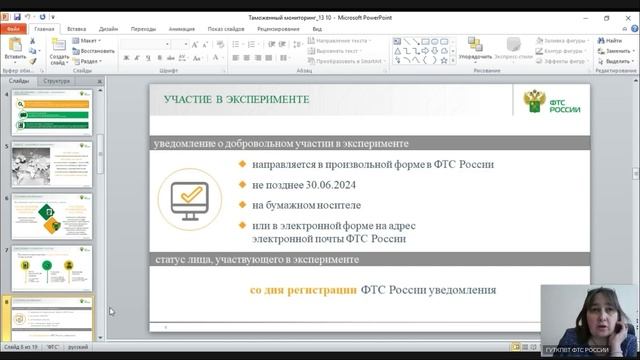Image resolution: width=640 pixels, height=360 pixels.
Task: Click Normal view button in status bar
Action: pyautogui.click(x=516, y=347)
